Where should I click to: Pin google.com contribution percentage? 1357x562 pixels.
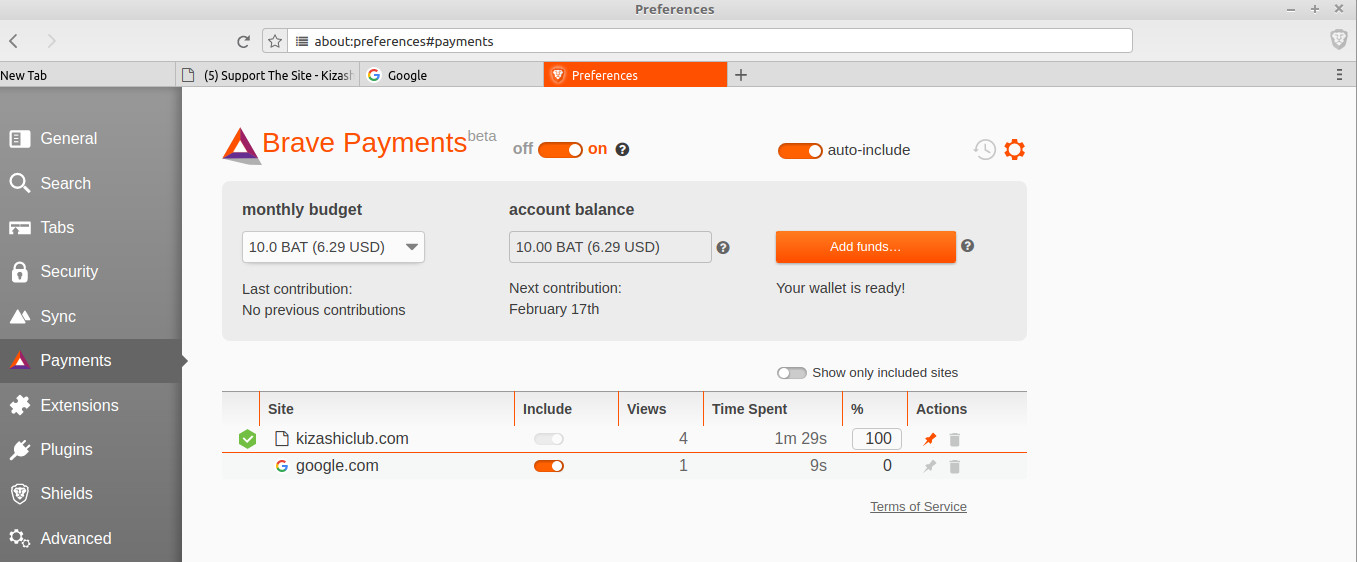point(930,466)
